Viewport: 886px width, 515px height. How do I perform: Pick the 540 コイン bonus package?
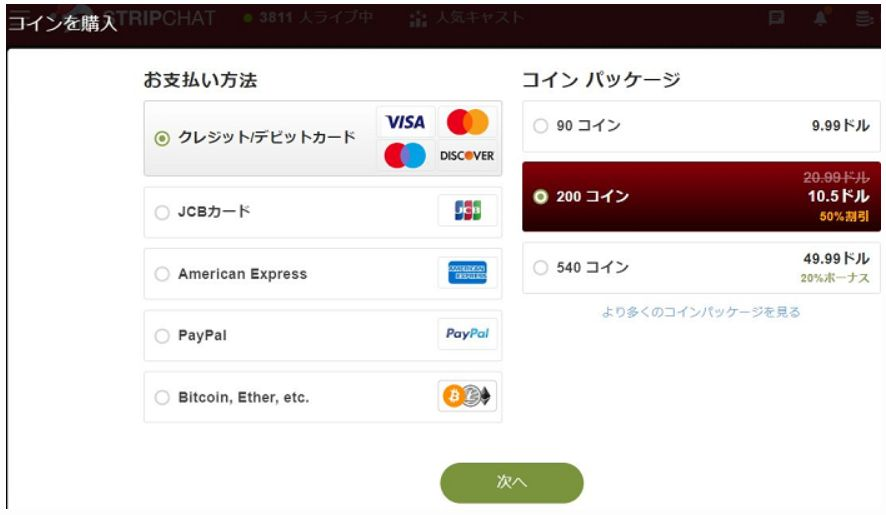click(701, 267)
